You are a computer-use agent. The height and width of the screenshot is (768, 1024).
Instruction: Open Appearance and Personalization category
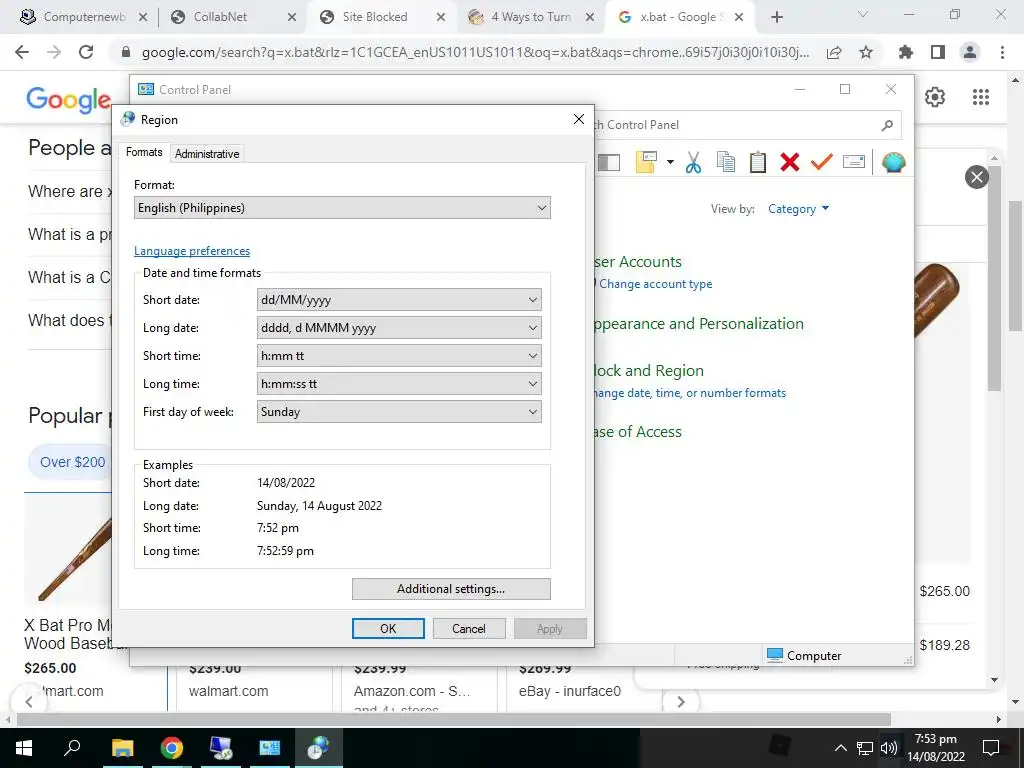(699, 324)
